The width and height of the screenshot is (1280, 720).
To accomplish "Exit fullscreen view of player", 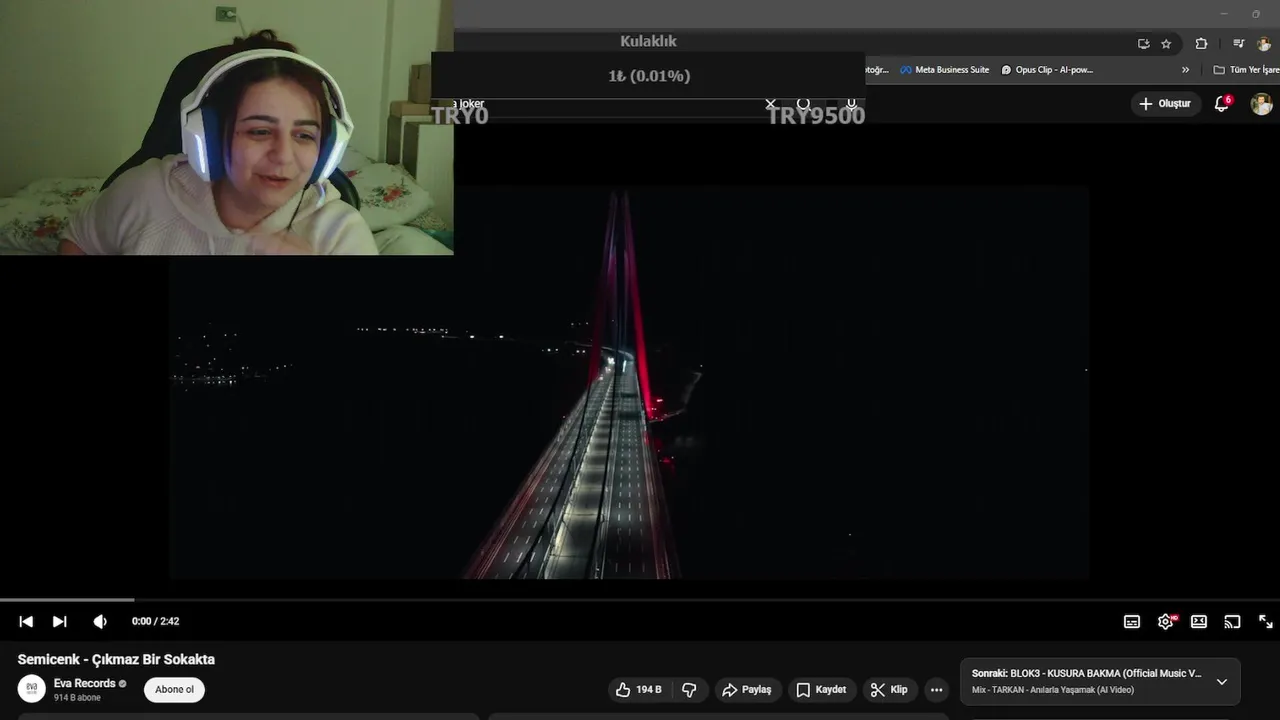I will 1265,621.
